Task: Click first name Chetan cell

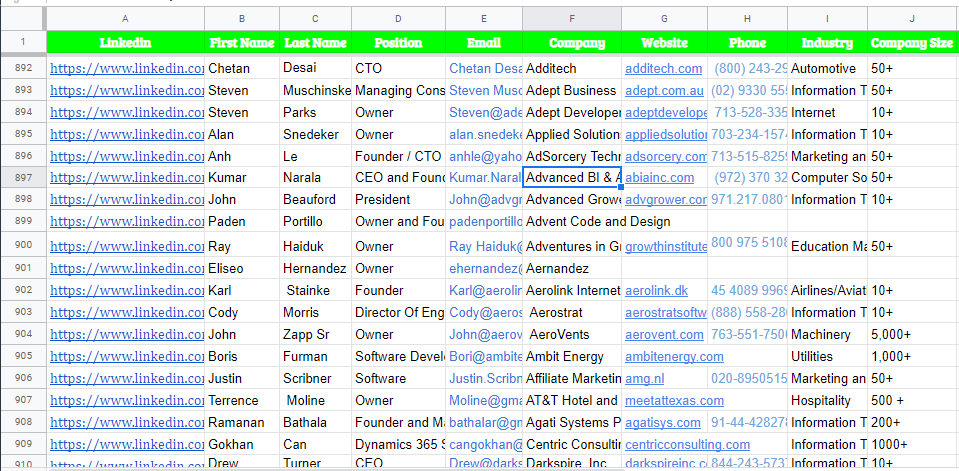Action: click(242, 69)
